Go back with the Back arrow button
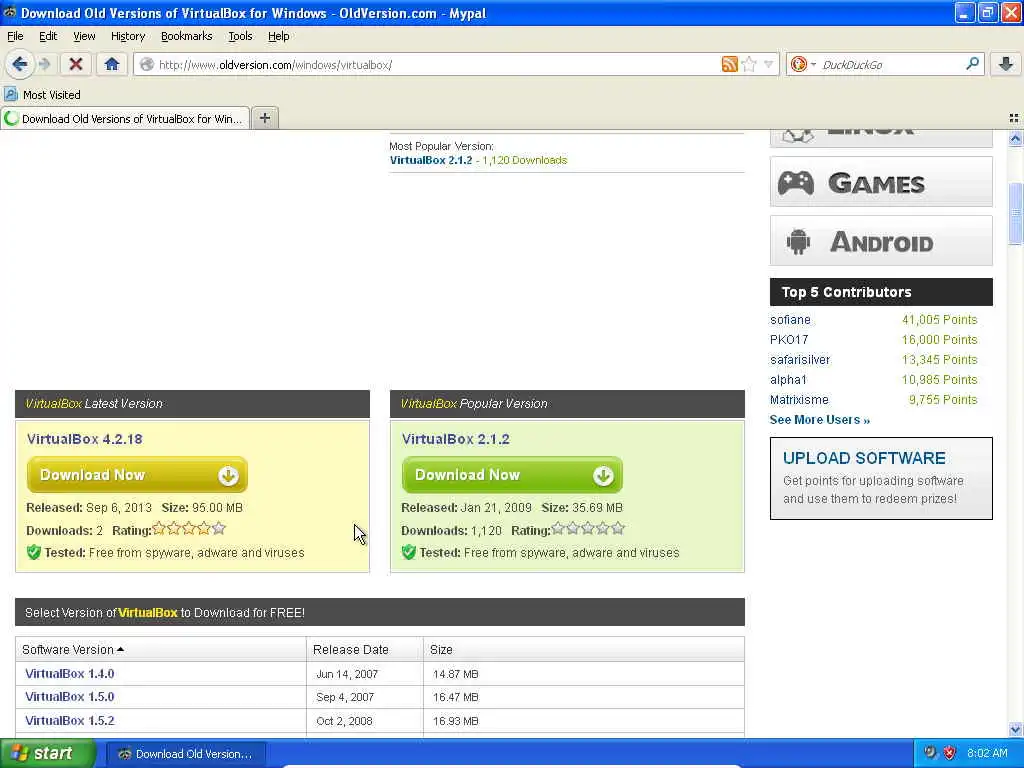This screenshot has width=1024, height=768. tap(20, 64)
